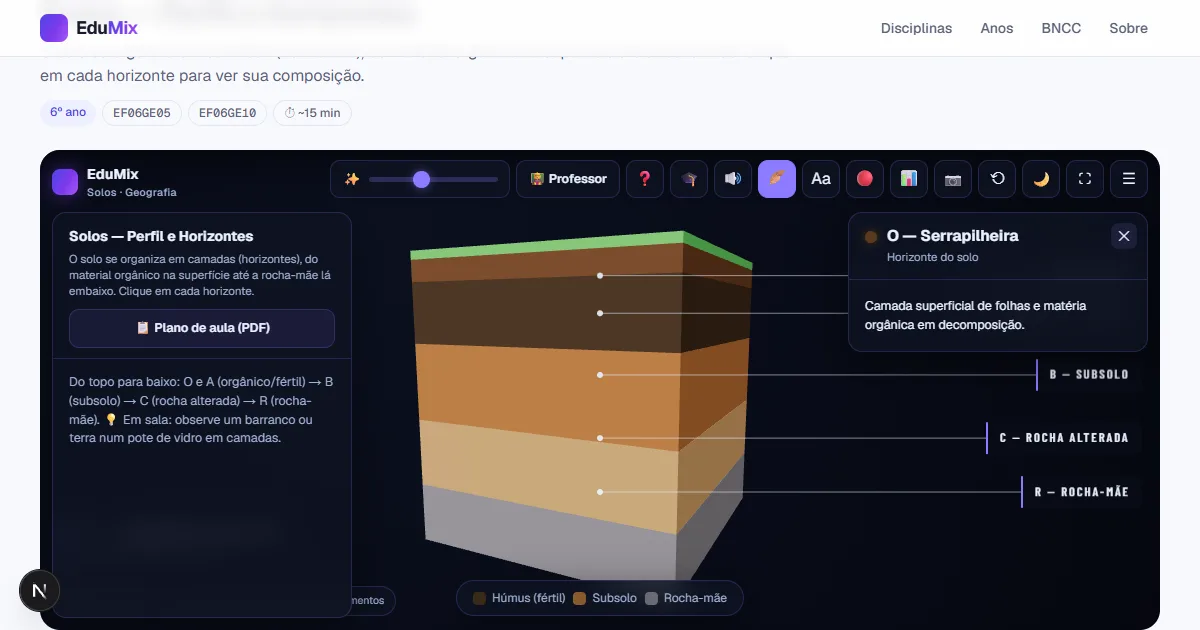Adjust the toolbar slider
Viewport: 1200px width, 630px height.
click(433, 179)
